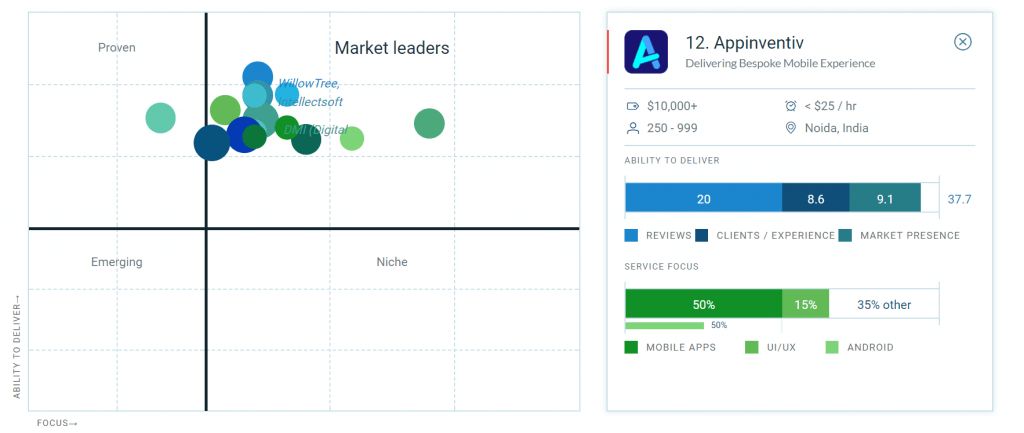Click the Android 50% sub-bar
This screenshot has width=1024, height=433.
(664, 325)
